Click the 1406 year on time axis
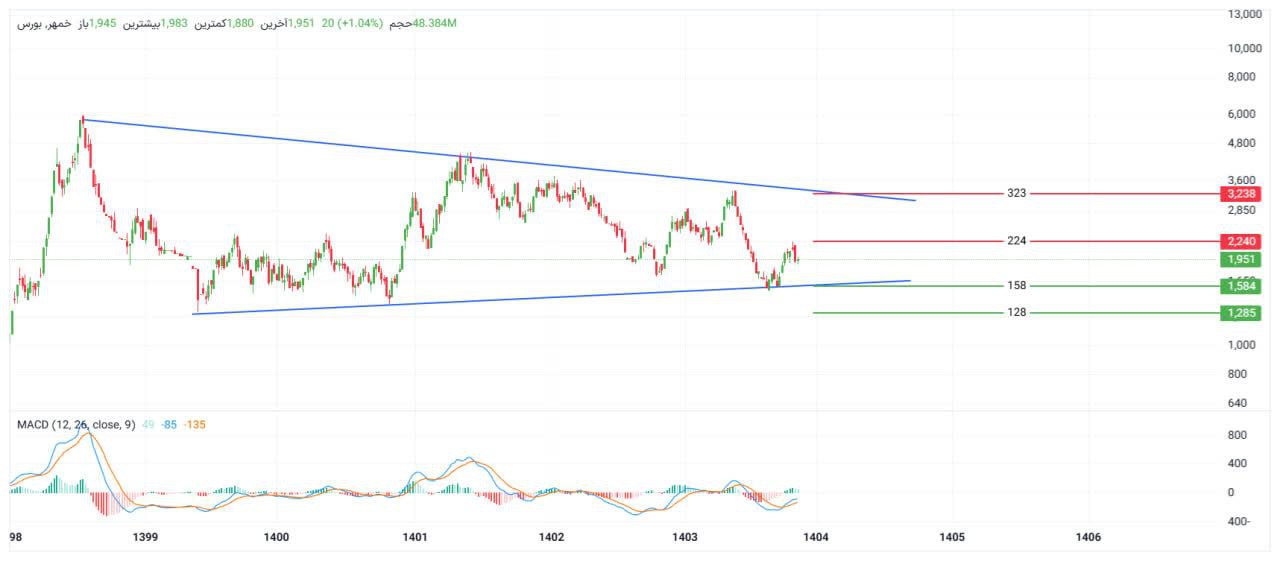 [x=1087, y=537]
